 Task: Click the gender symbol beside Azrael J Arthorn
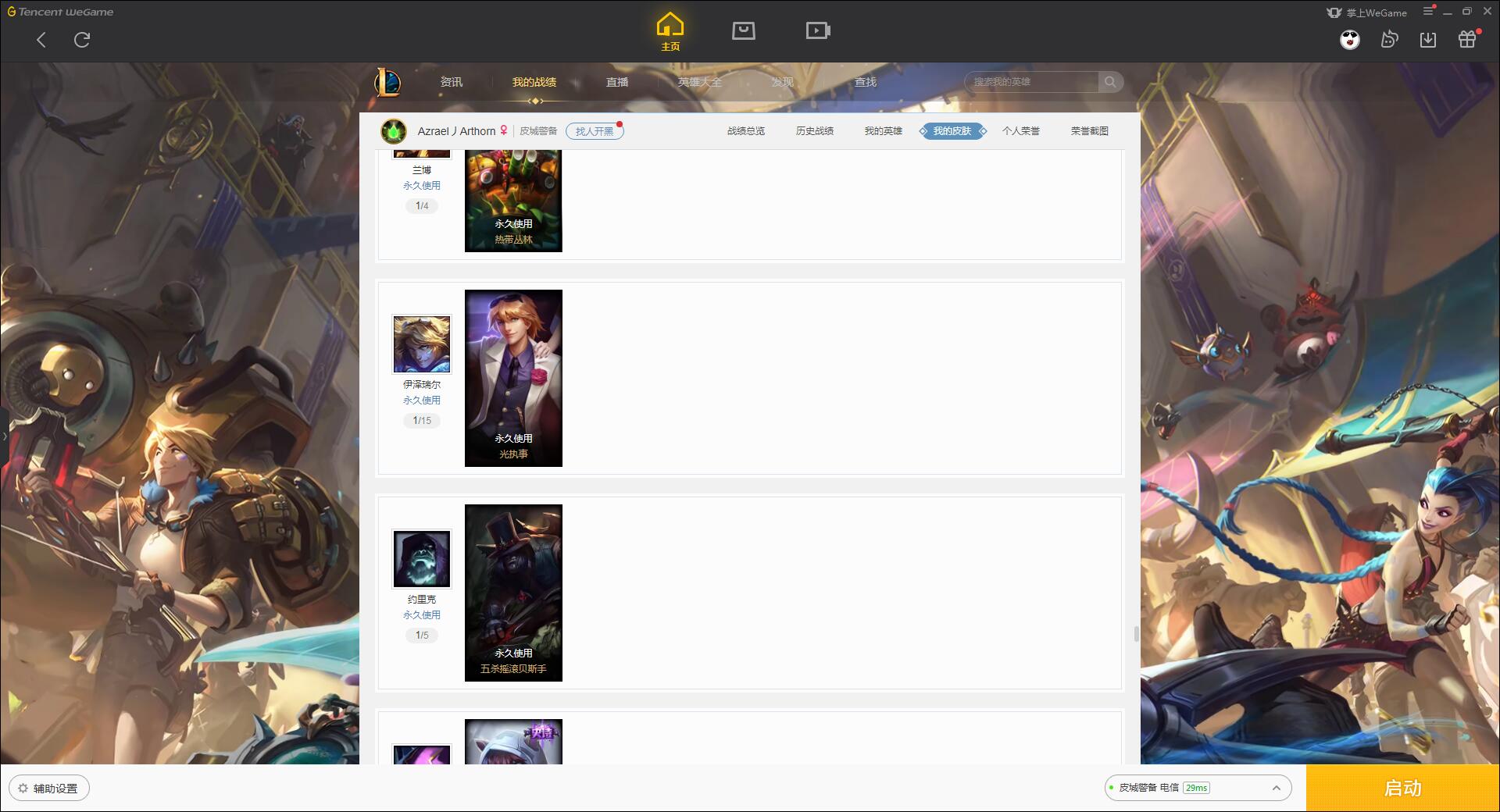(504, 130)
